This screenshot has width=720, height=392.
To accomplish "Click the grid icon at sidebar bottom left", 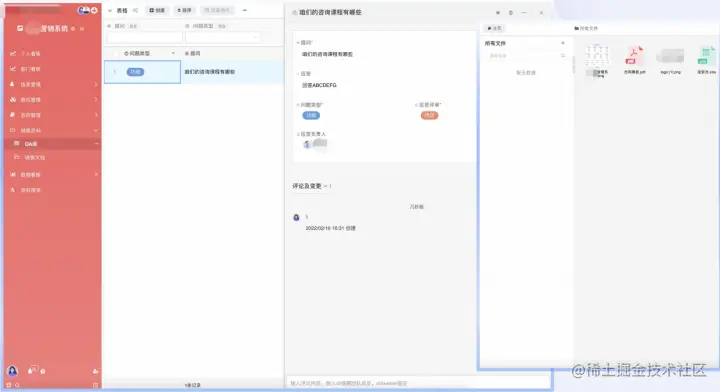I will (x=9, y=385).
